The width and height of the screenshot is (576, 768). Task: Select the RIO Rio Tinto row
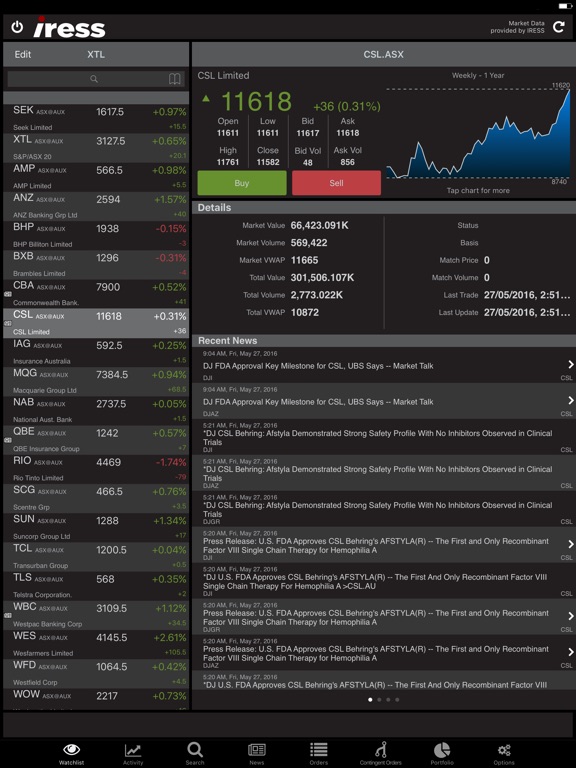pyautogui.click(x=96, y=469)
